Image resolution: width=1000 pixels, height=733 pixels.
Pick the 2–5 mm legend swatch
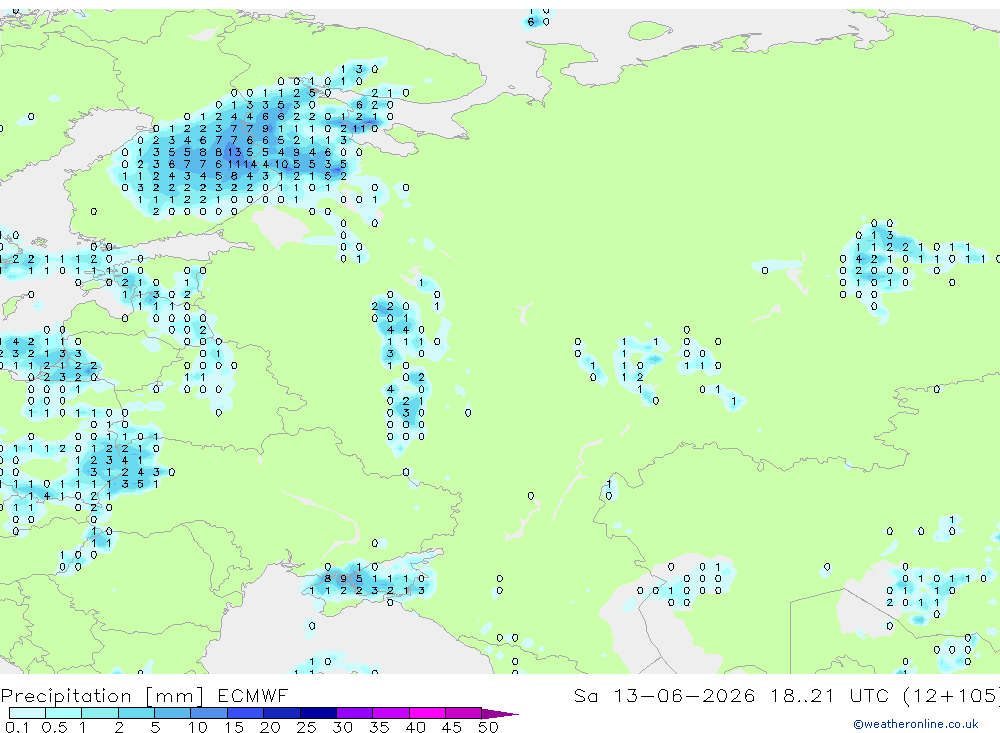(136, 713)
